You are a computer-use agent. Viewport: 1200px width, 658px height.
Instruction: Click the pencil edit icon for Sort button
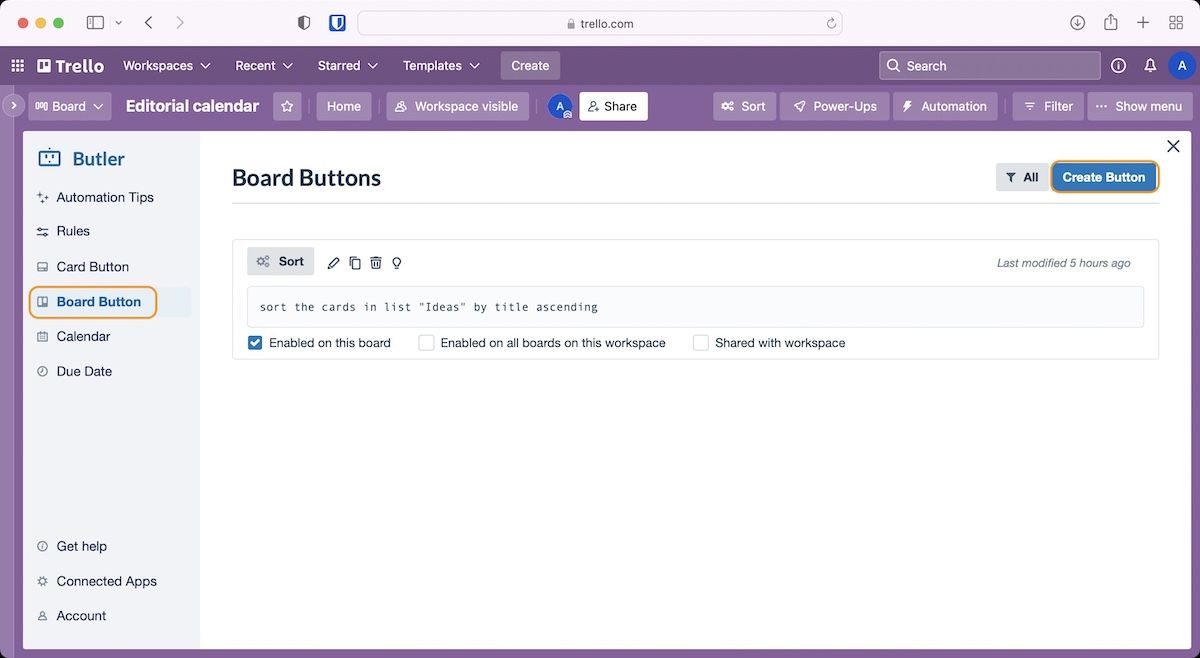334,263
